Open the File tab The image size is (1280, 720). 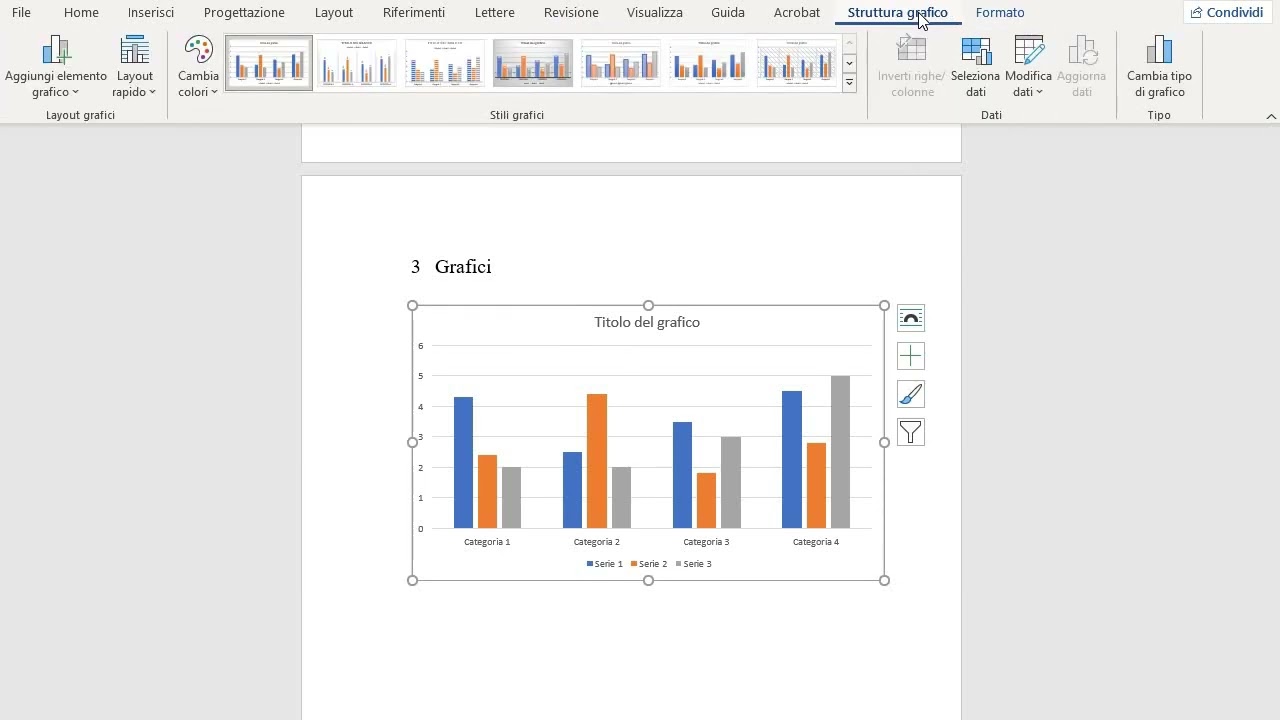pos(21,13)
